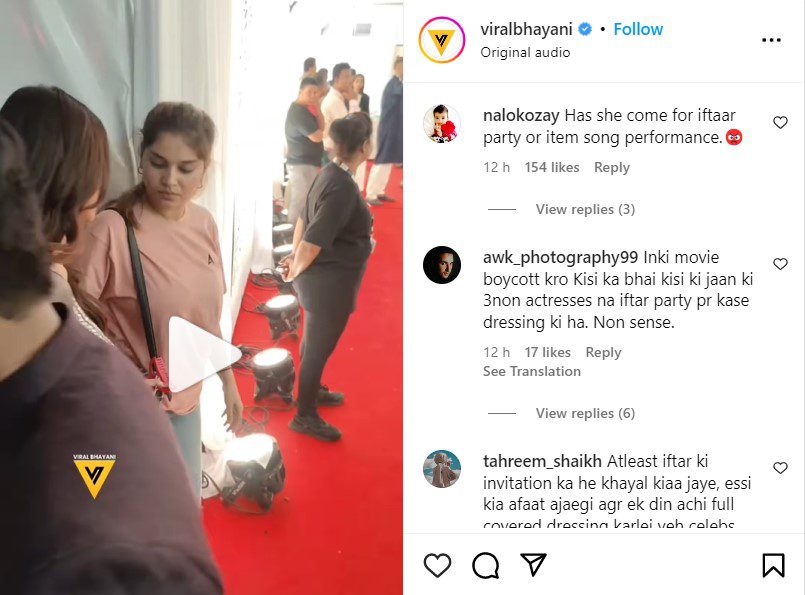Expand View replies (6)
This screenshot has width=805, height=595.
(x=585, y=413)
